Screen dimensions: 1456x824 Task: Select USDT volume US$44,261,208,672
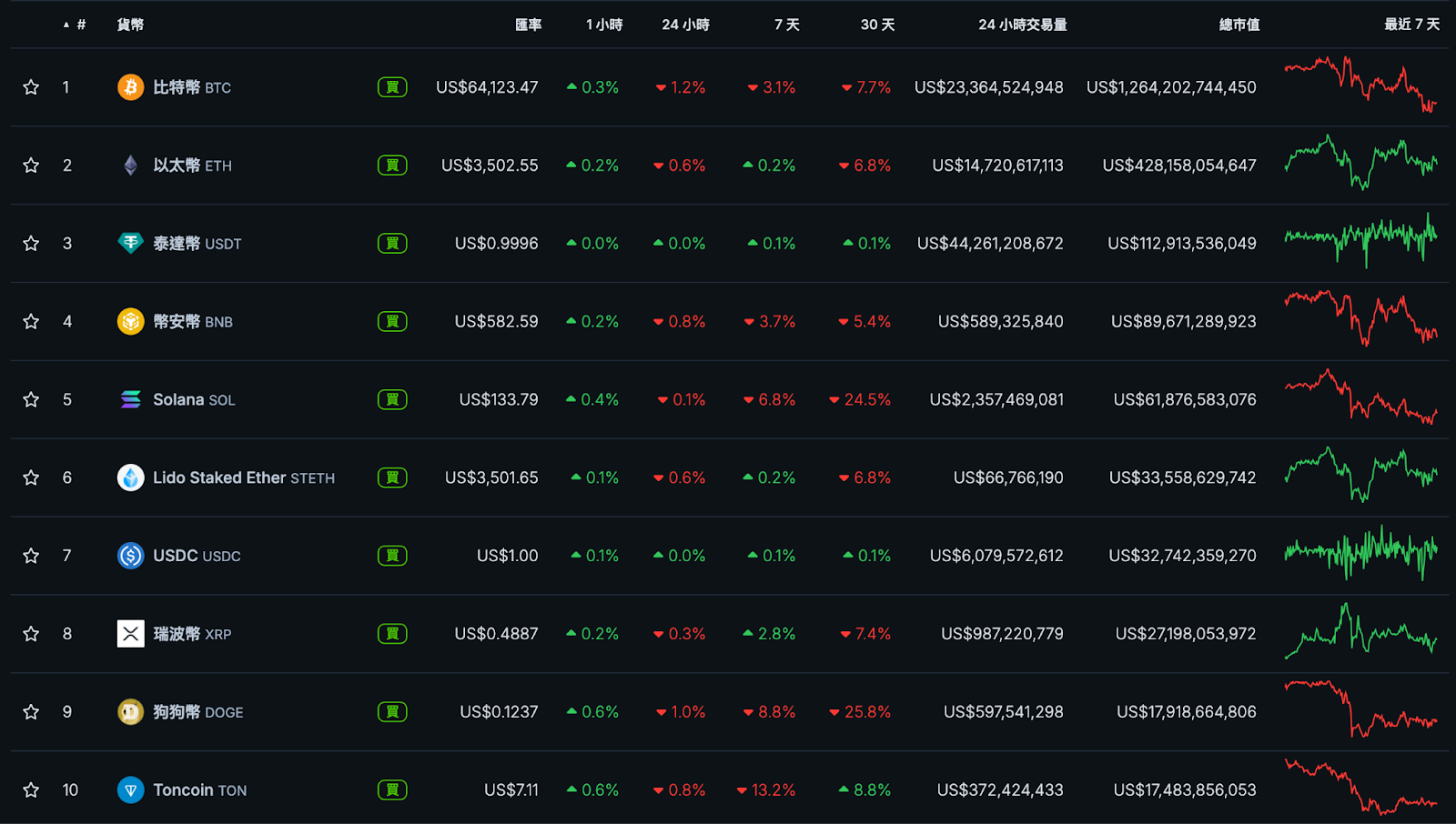(x=990, y=244)
